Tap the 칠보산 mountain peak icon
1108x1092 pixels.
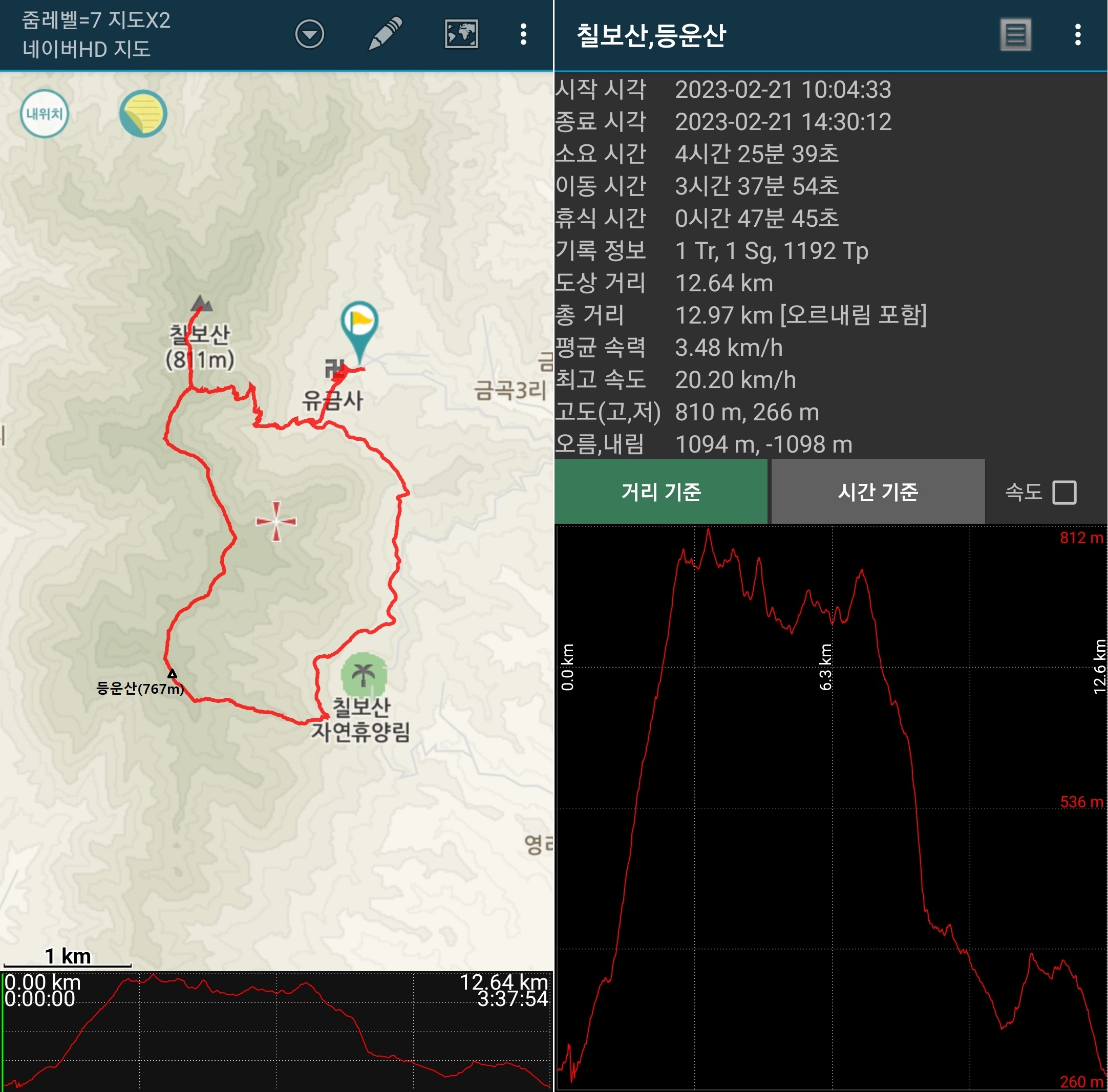[201, 304]
